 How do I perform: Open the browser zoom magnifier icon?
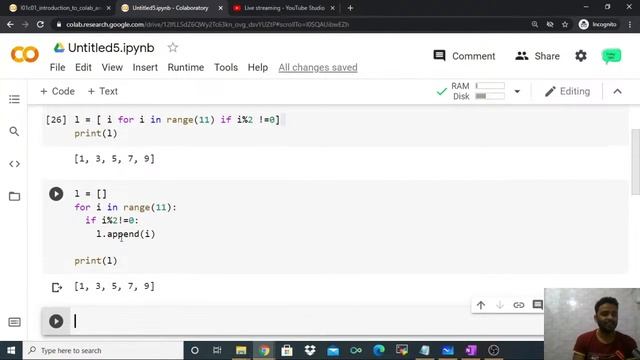click(x=535, y=24)
